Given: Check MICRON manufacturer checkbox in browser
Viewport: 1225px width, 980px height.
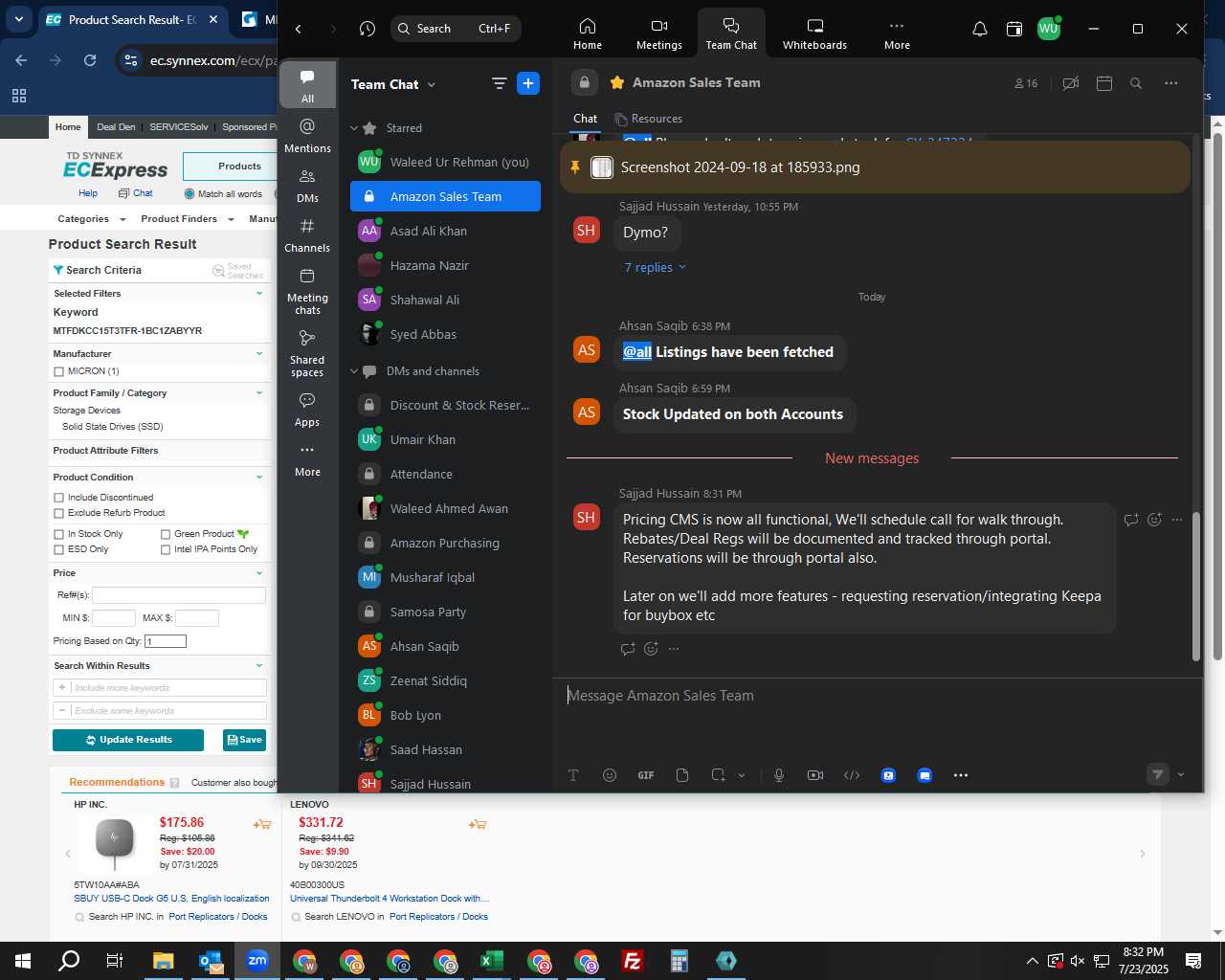Looking at the screenshot, I should pos(59,371).
